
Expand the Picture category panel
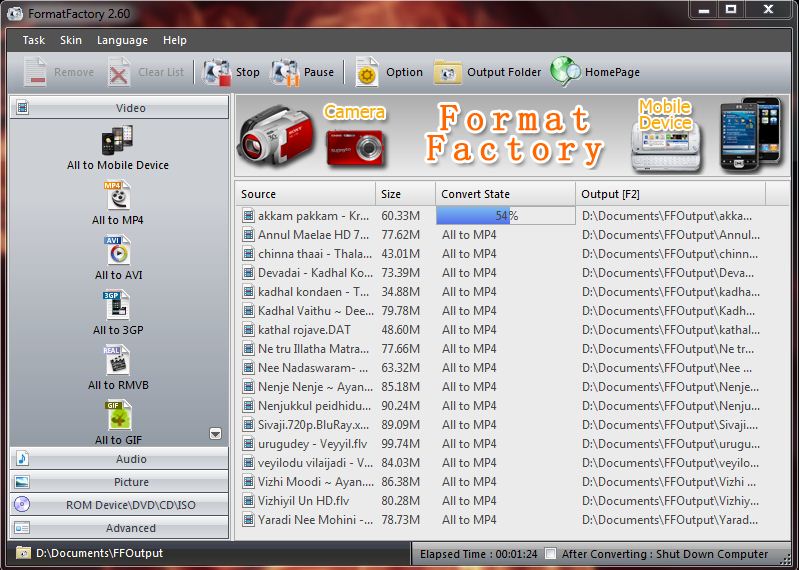pos(119,481)
